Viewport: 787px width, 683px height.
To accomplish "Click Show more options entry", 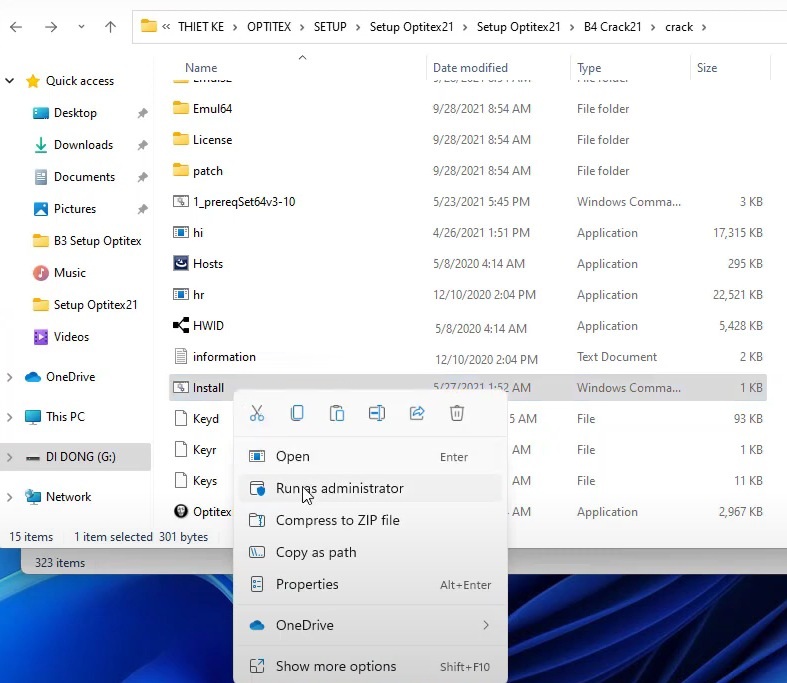I will click(336, 666).
